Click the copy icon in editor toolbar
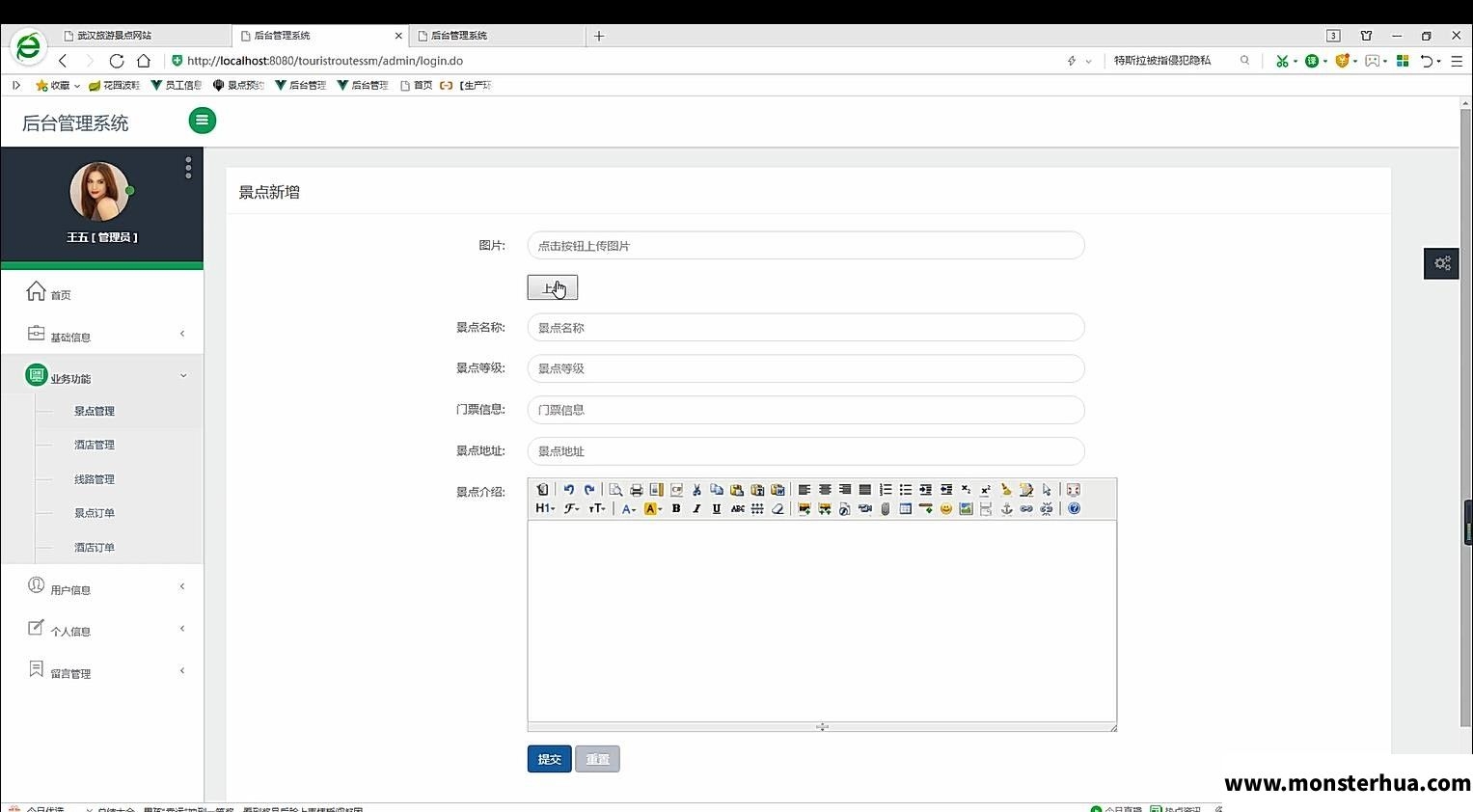Image resolution: width=1473 pixels, height=812 pixels. pyautogui.click(x=717, y=490)
